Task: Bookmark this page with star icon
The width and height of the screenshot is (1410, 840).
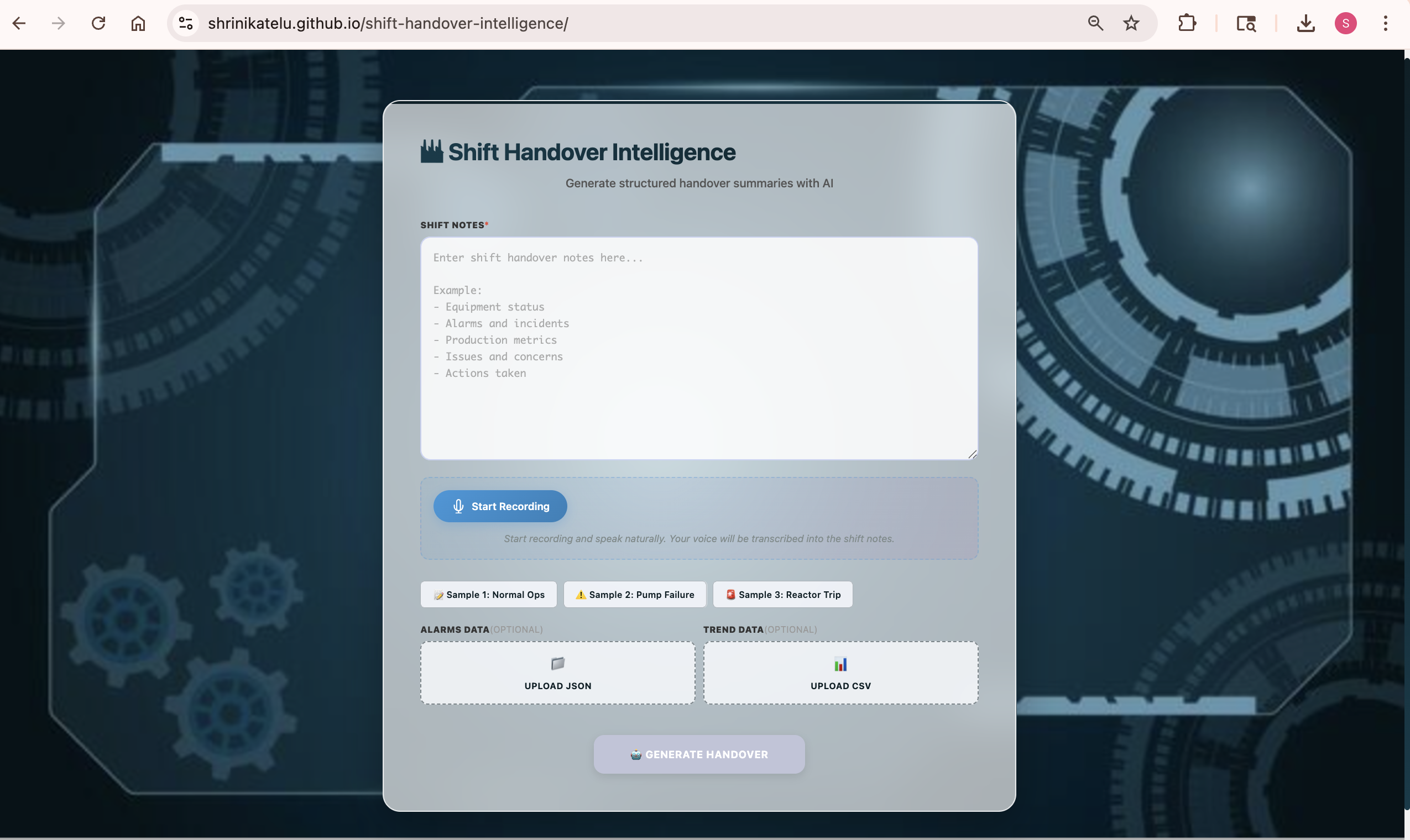Action: pos(1131,23)
